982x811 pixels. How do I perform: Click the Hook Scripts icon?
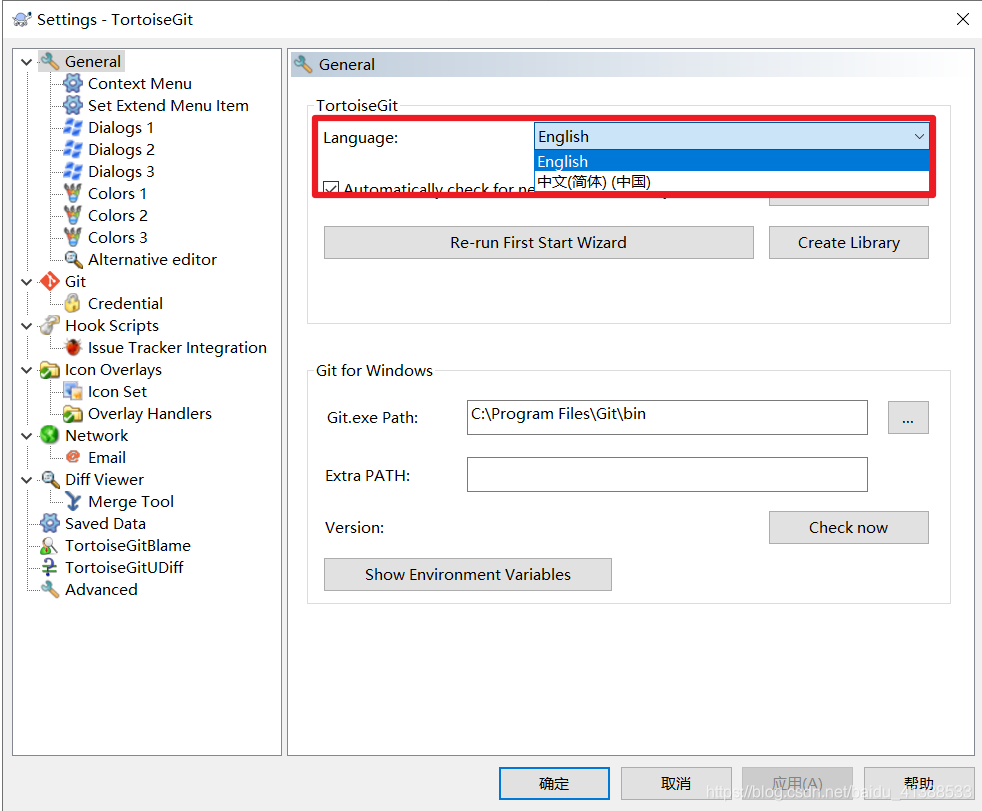(x=49, y=325)
